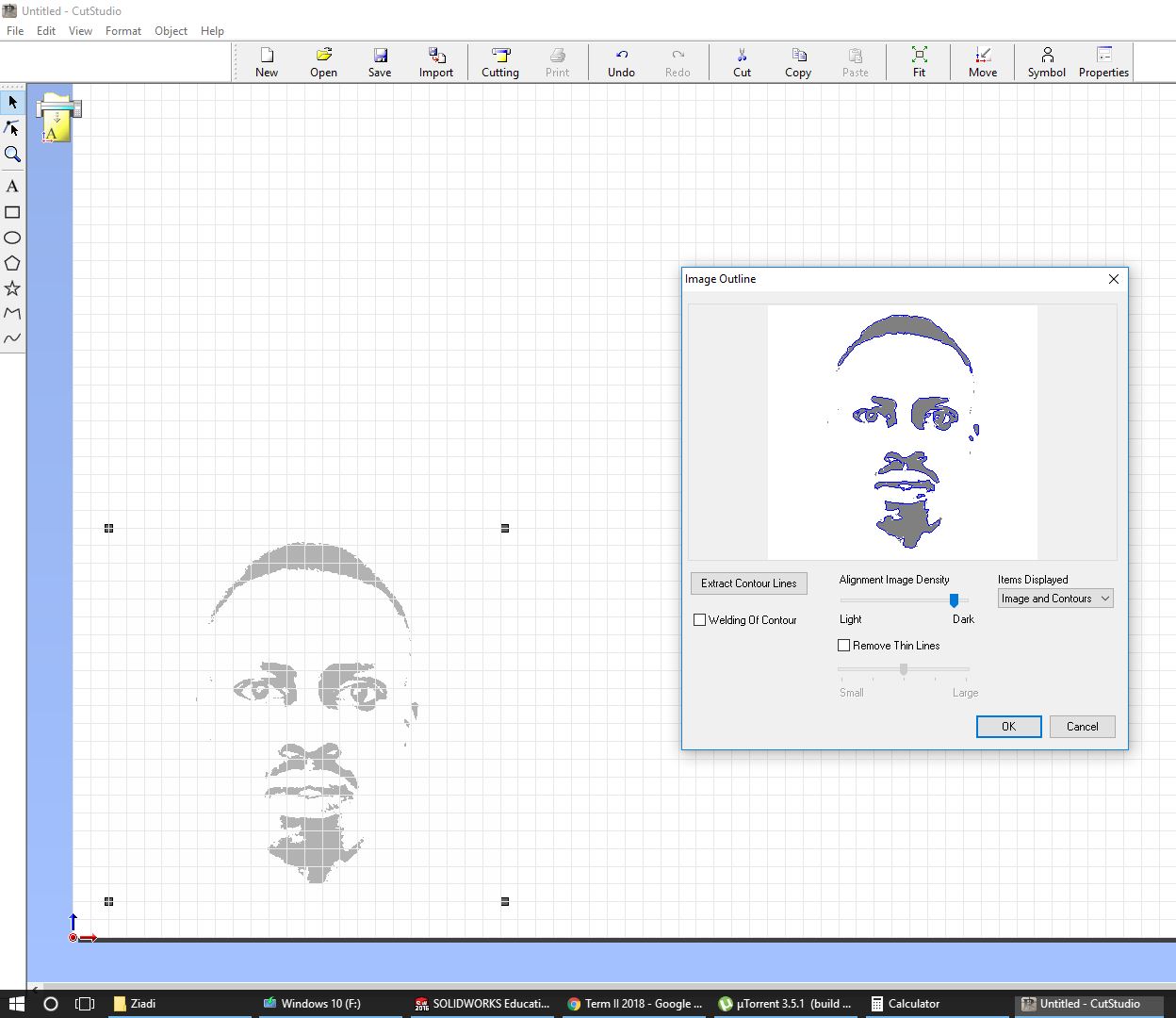The width and height of the screenshot is (1176, 1018).
Task: Open Cortana search circle on taskbar
Action: pos(51,1004)
